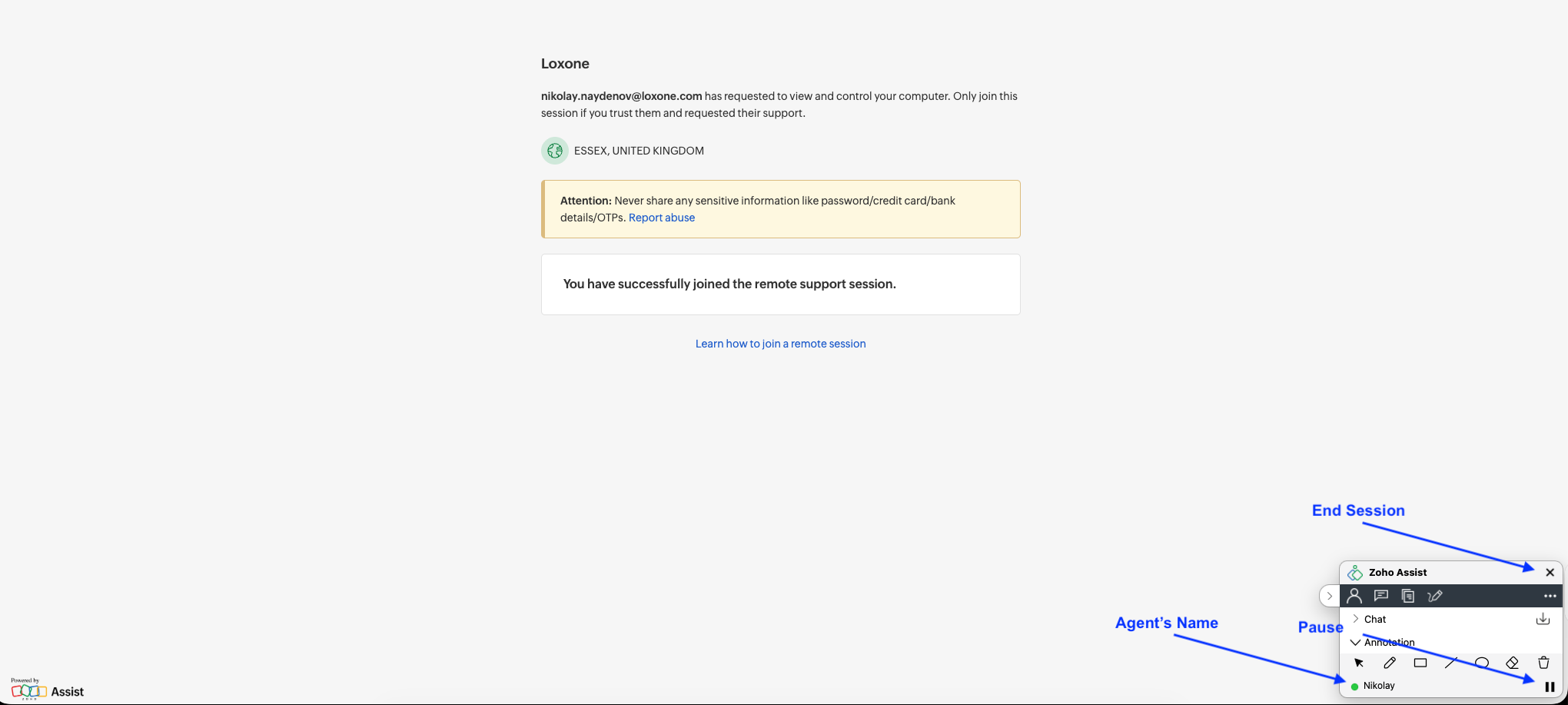This screenshot has width=1568, height=705.
Task: Click the chat bubble toolbar icon
Action: (x=1381, y=596)
